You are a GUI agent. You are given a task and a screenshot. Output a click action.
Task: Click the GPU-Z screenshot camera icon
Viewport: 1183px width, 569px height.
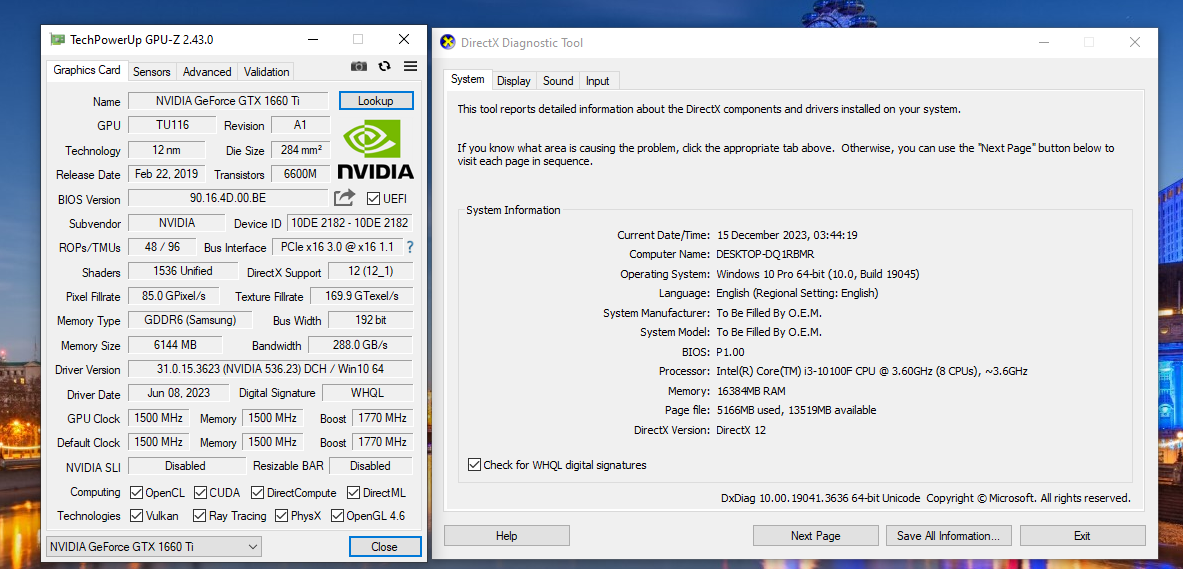[x=359, y=66]
